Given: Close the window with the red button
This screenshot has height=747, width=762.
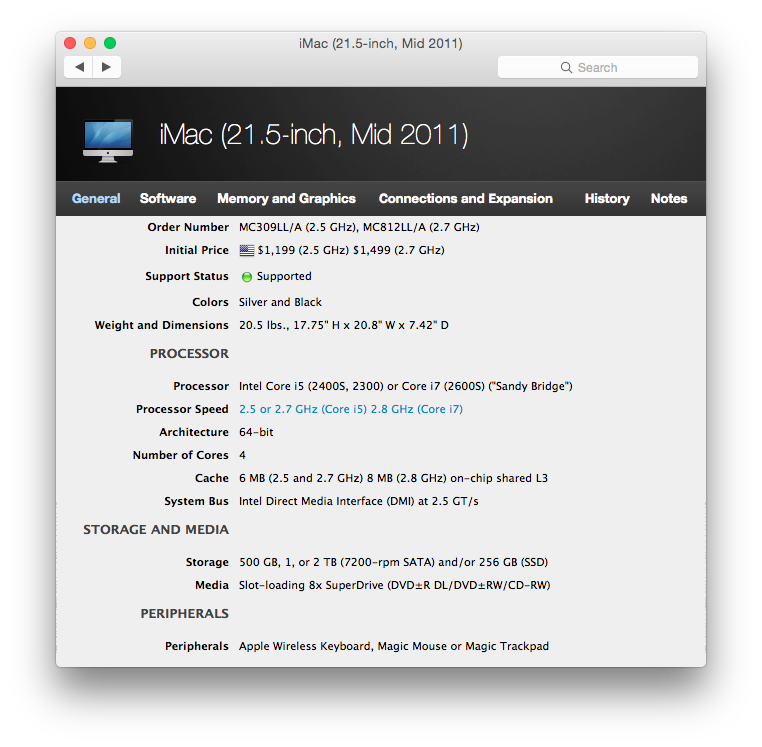Looking at the screenshot, I should pos(70,43).
